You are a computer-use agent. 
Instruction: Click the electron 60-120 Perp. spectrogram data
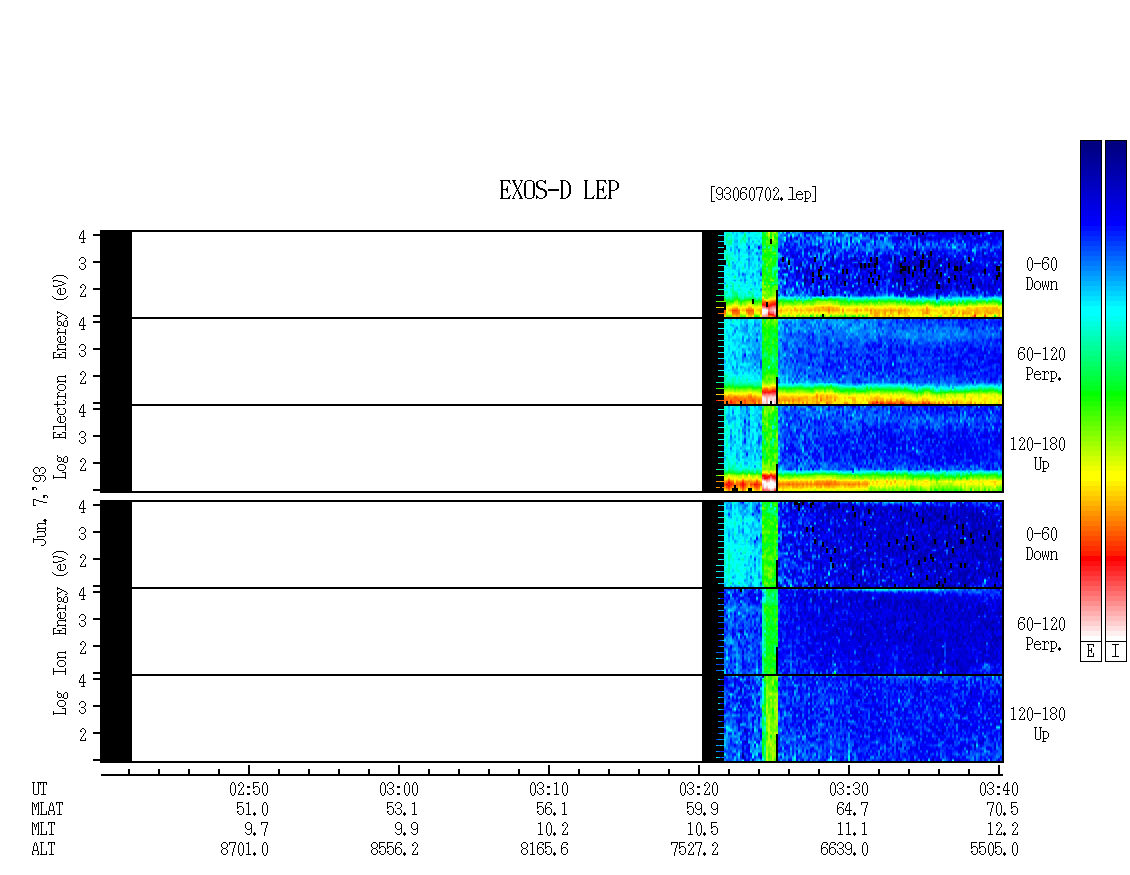(x=863, y=362)
